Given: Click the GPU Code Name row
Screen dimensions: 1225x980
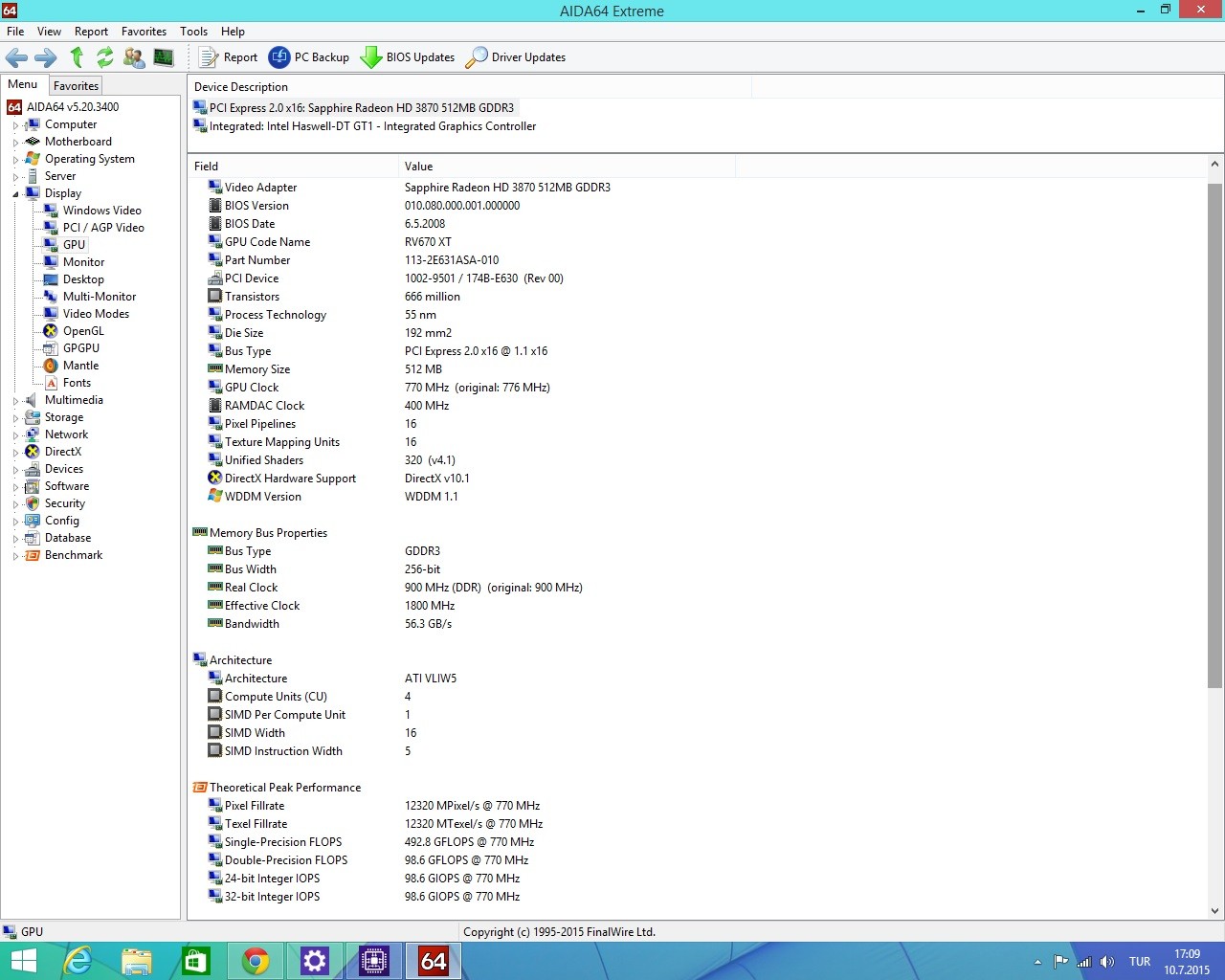Looking at the screenshot, I should 699,242.
